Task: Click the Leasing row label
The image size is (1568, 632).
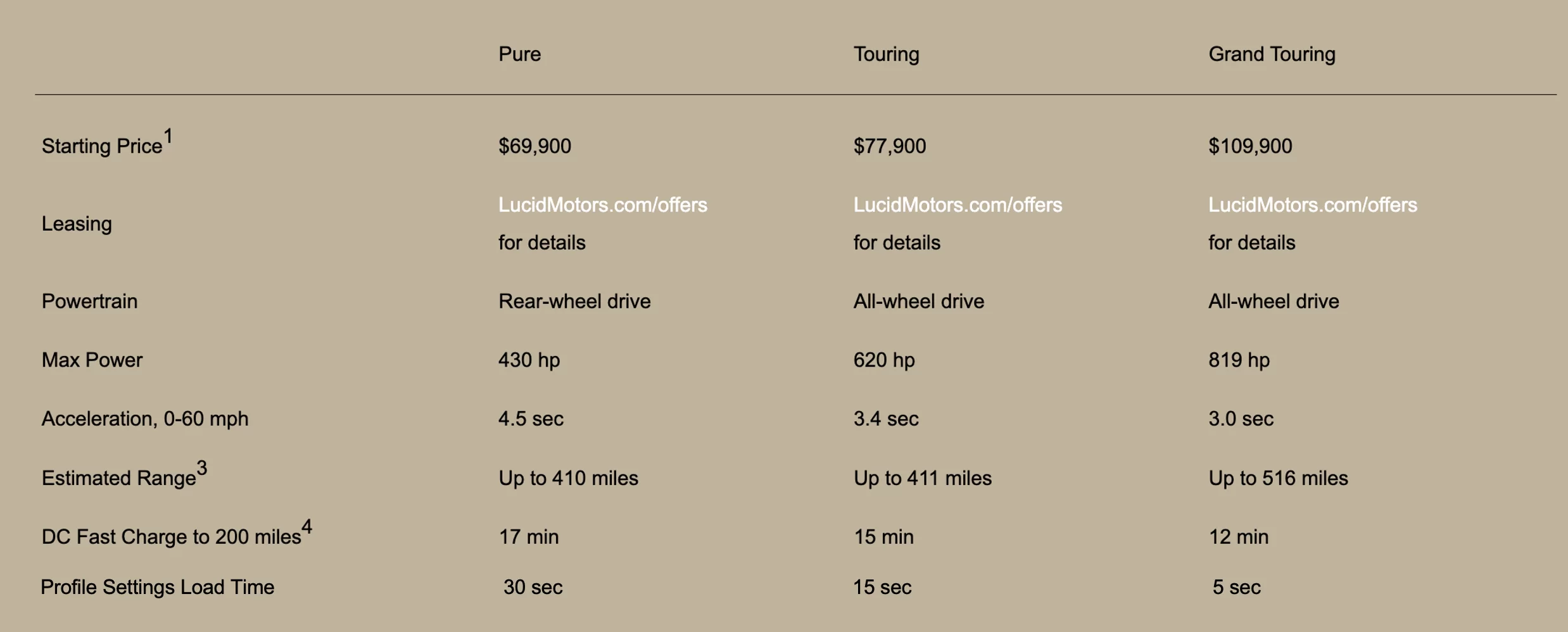Action: click(77, 224)
